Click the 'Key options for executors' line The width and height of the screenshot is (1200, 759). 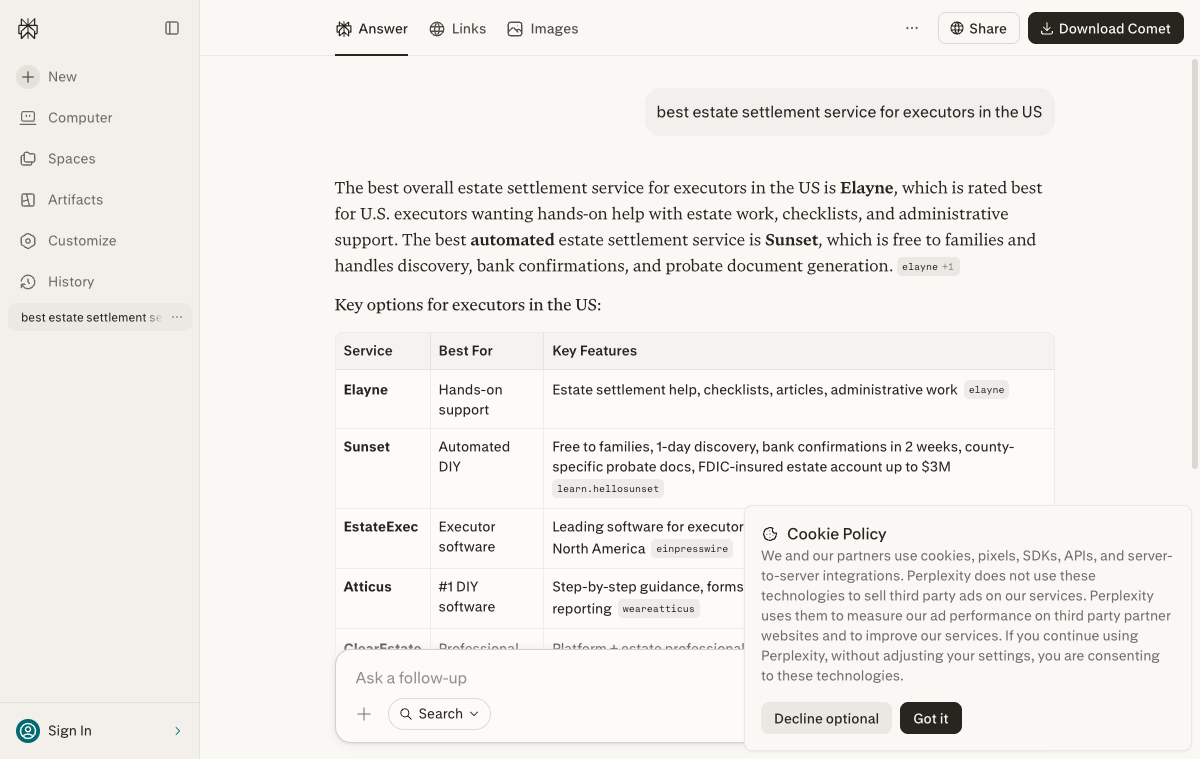[468, 305]
